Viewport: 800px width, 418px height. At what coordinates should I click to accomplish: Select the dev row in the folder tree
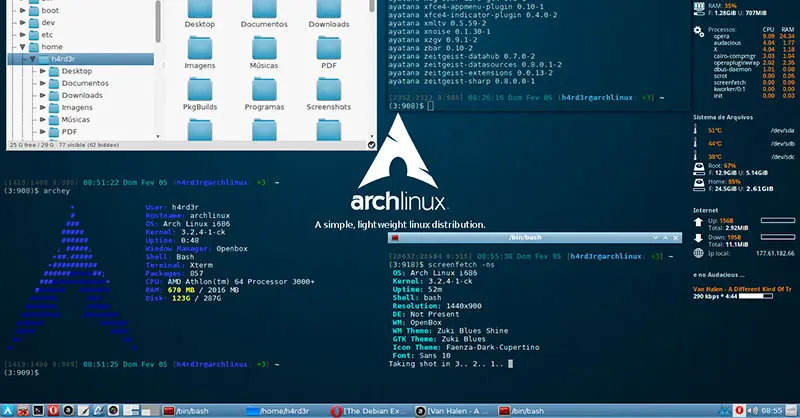tap(81, 22)
